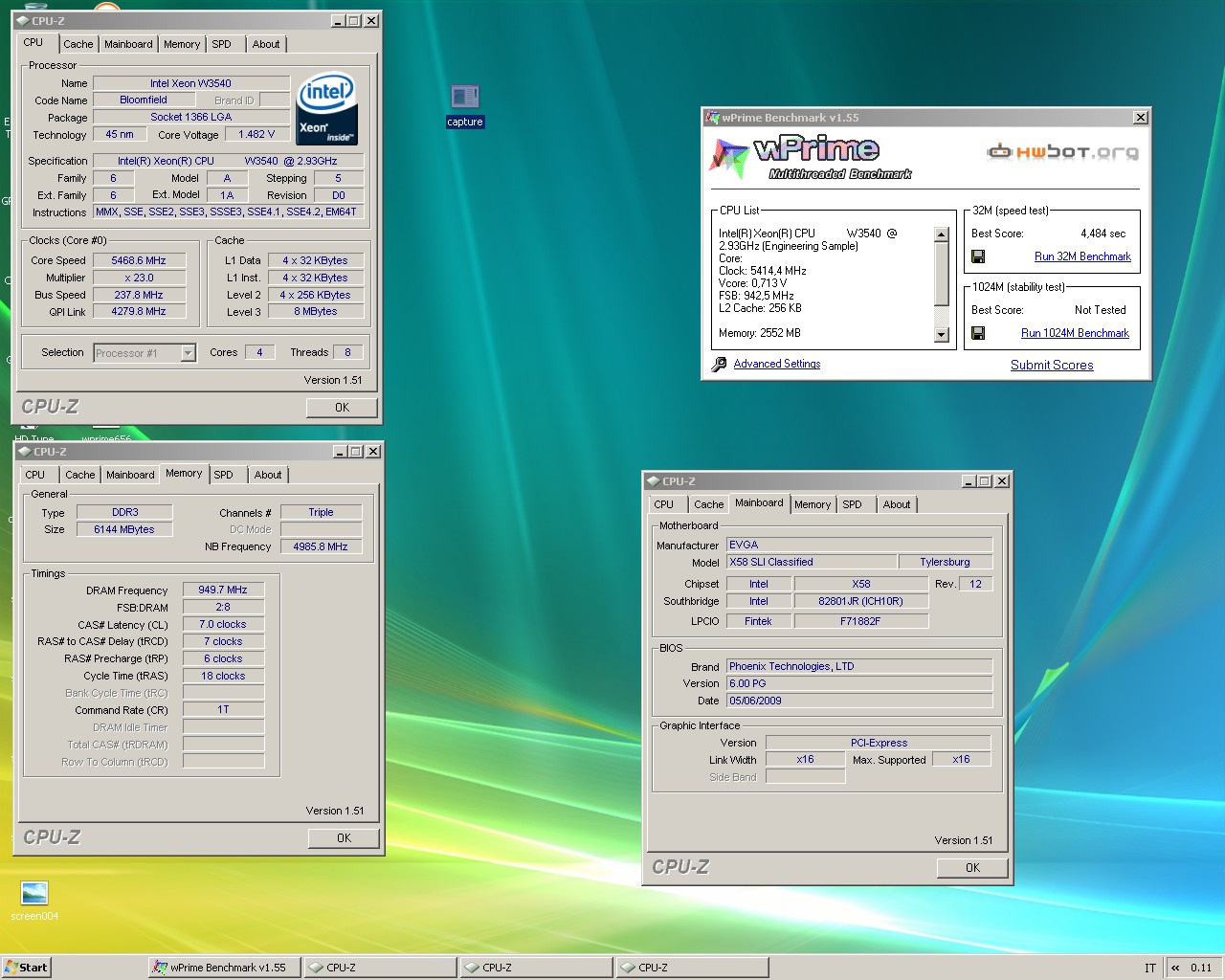
Task: Open About tab in top CPU-Z window
Action: point(266,44)
